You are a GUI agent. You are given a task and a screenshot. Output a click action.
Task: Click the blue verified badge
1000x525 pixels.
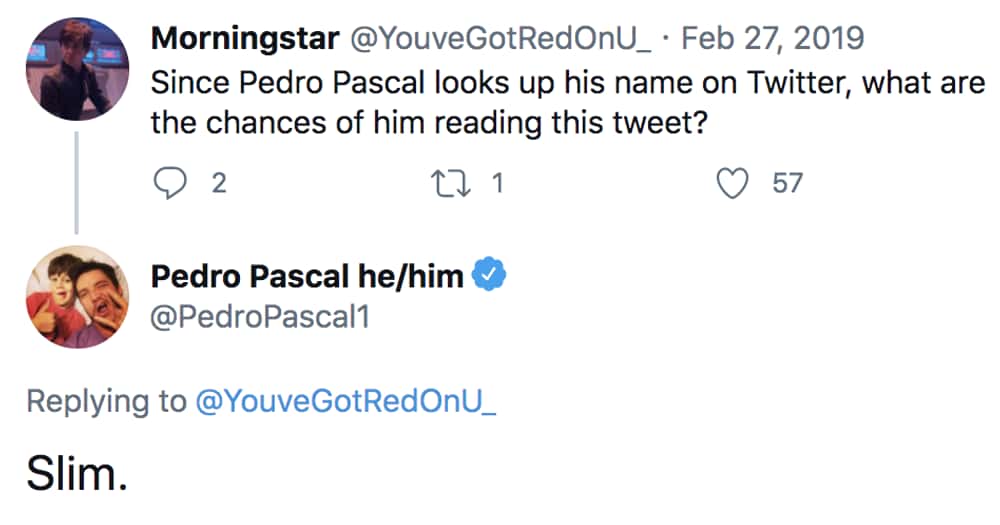[x=489, y=274]
